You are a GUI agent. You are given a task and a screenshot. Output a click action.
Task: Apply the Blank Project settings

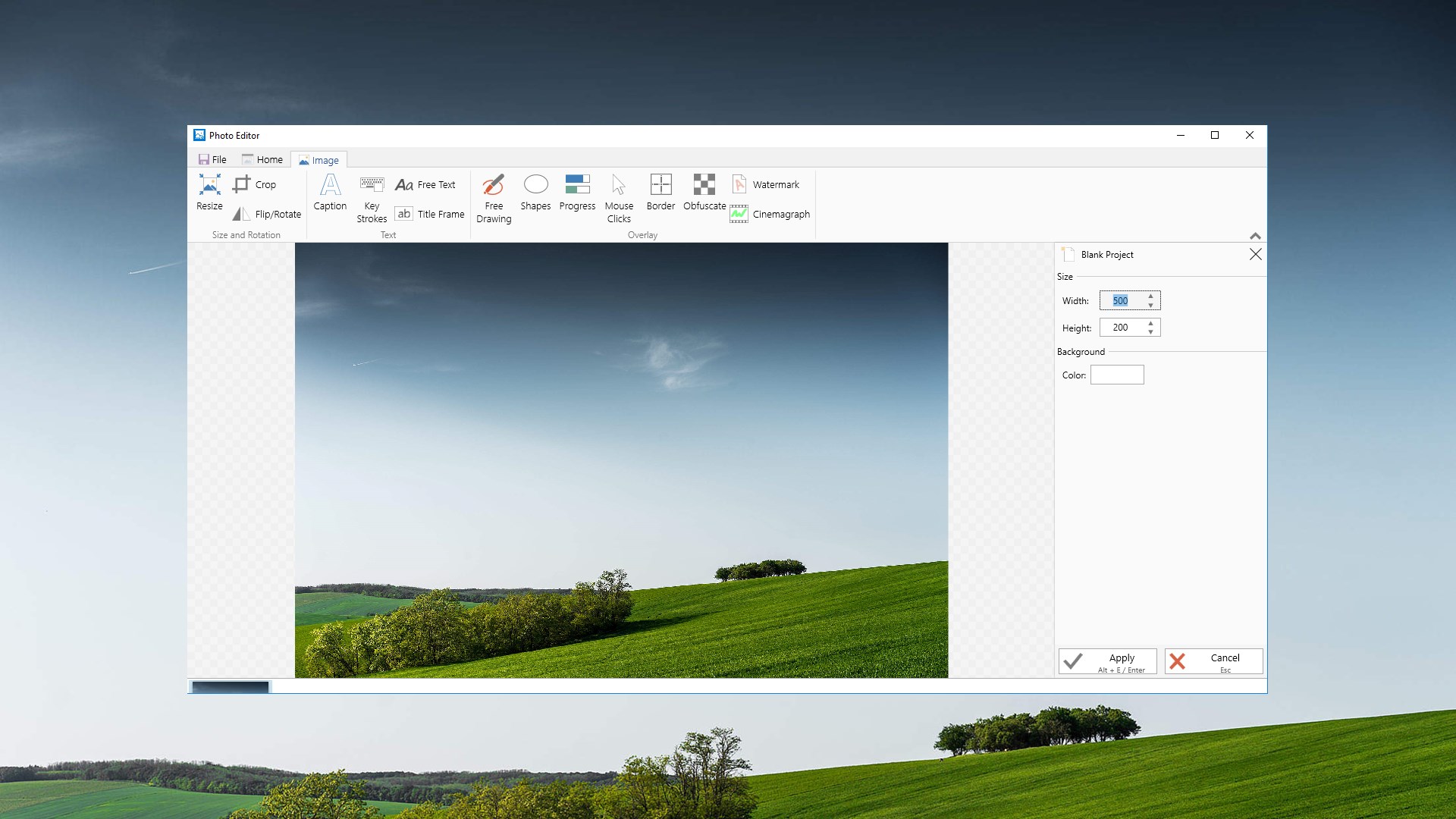(x=1106, y=661)
